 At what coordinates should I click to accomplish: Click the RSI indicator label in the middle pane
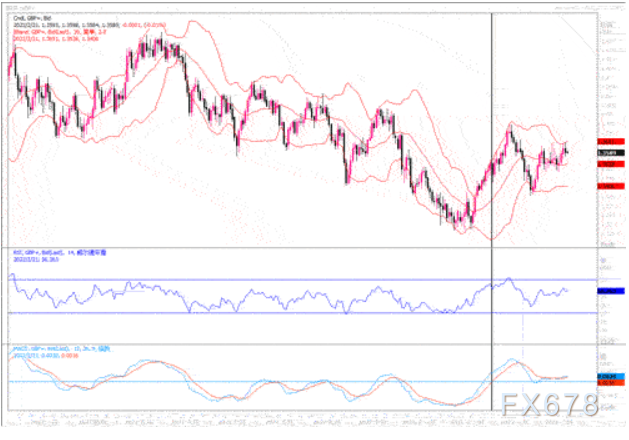click(x=60, y=253)
